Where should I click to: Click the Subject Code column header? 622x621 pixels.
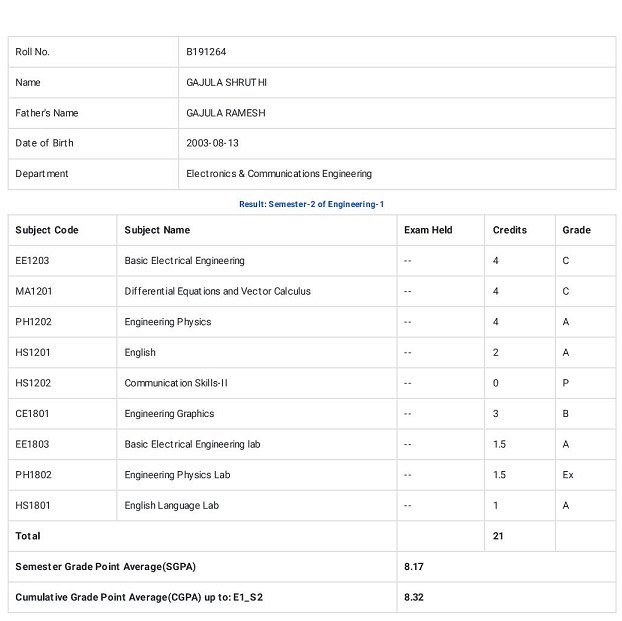tap(47, 230)
